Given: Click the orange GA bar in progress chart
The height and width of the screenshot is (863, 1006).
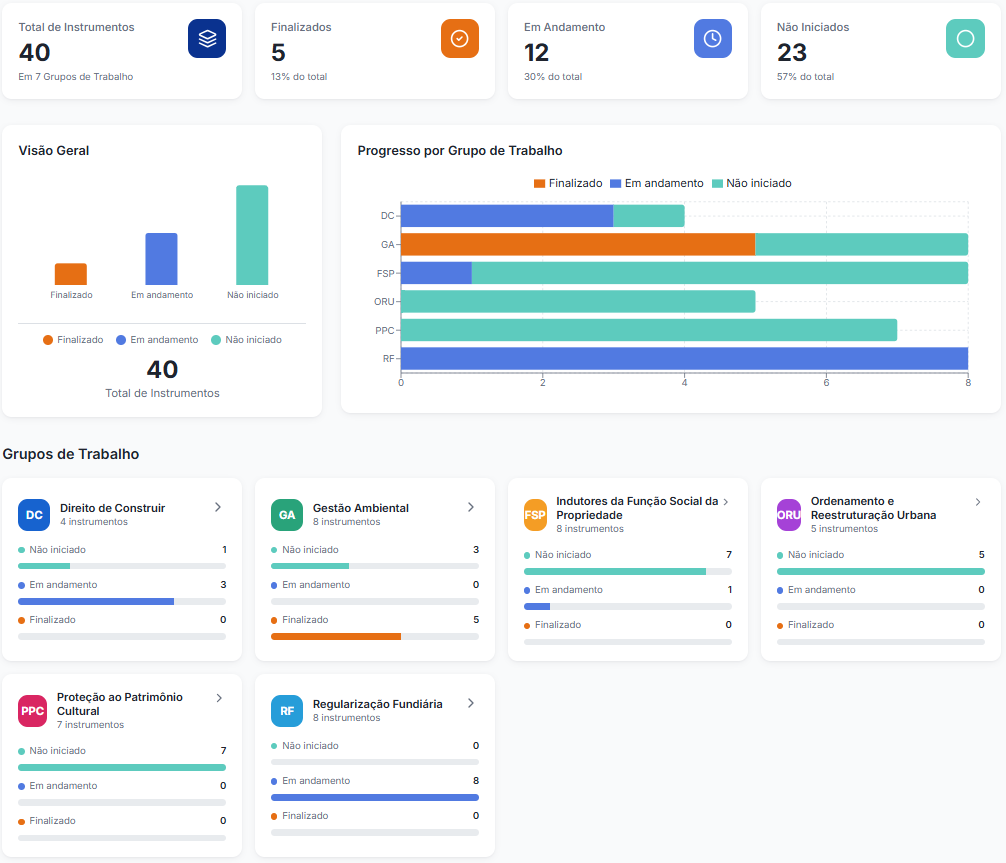Looking at the screenshot, I should click(x=577, y=244).
